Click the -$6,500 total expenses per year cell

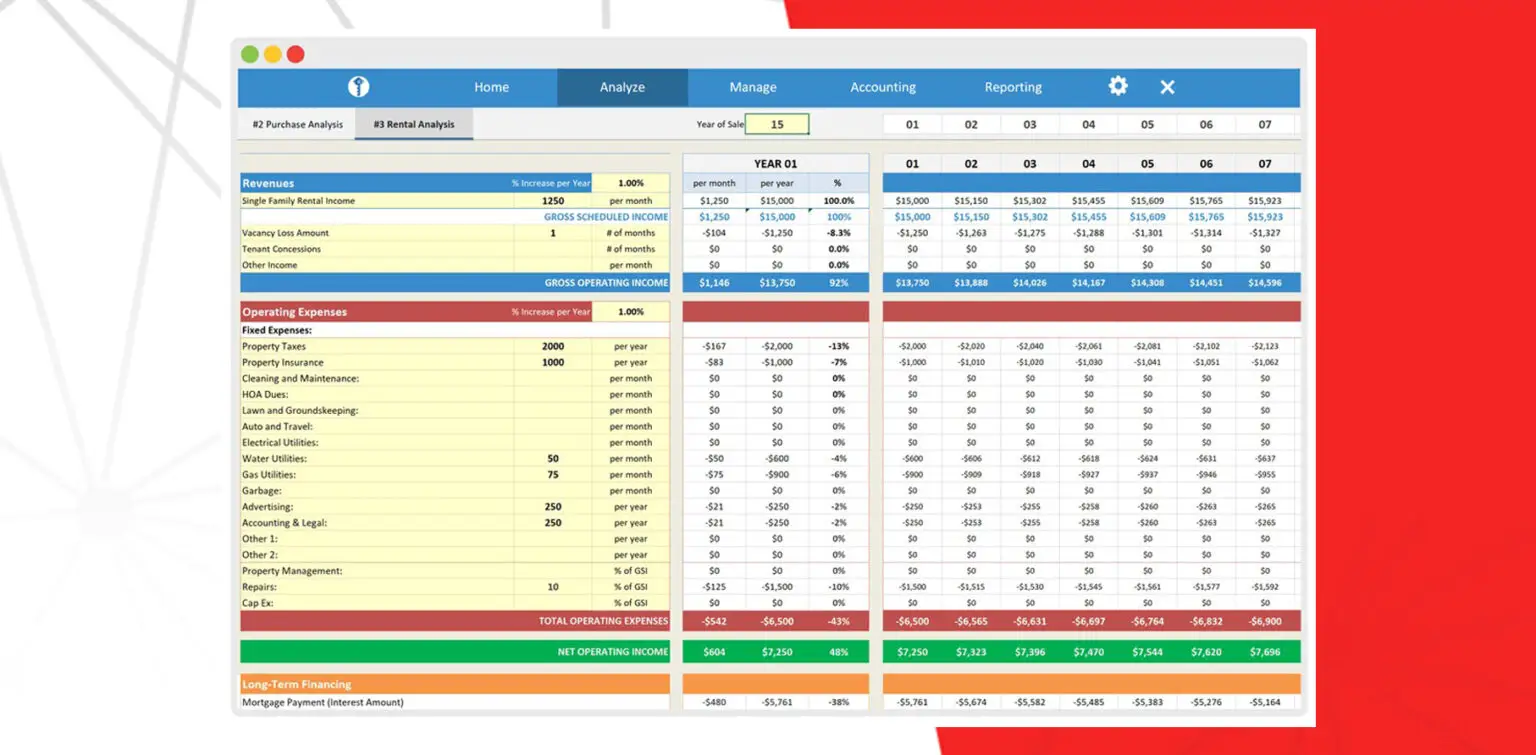pos(777,621)
